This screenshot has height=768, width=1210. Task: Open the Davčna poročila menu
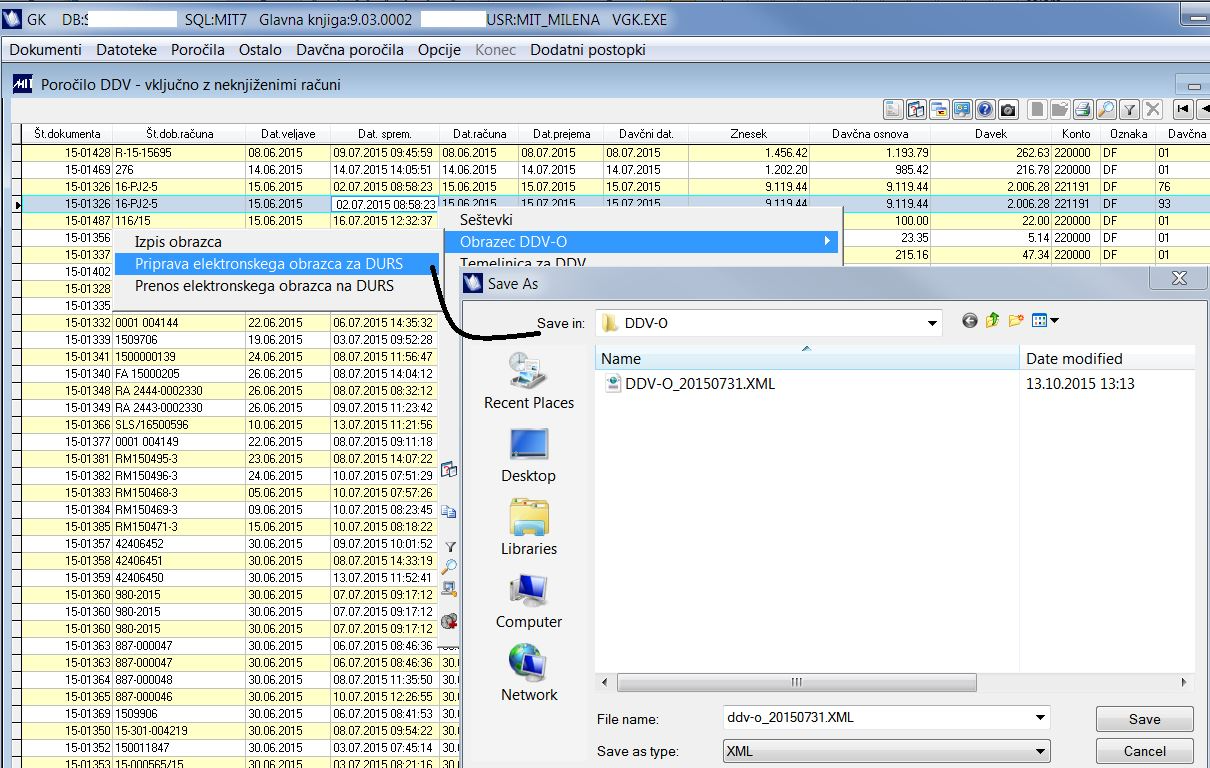350,50
